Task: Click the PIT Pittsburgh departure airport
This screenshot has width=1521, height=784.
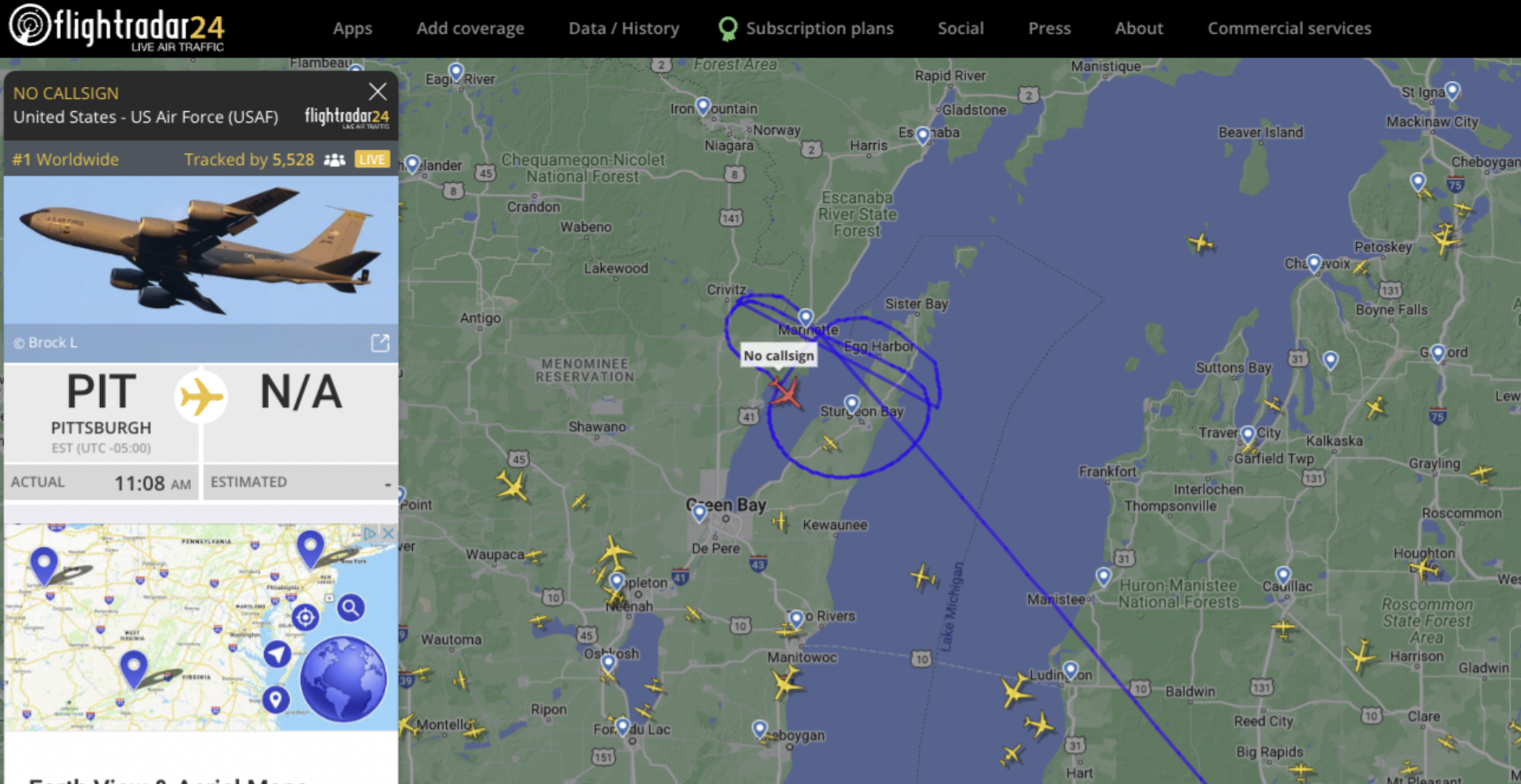Action: tap(101, 413)
